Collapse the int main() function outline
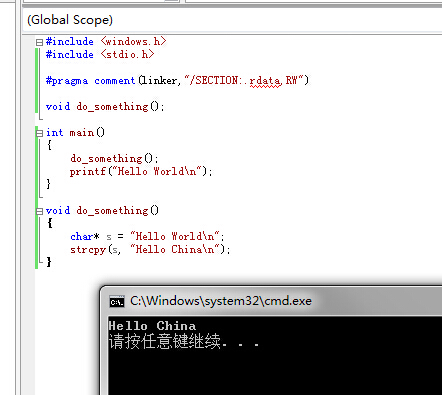The width and height of the screenshot is (442, 395). click(39, 133)
